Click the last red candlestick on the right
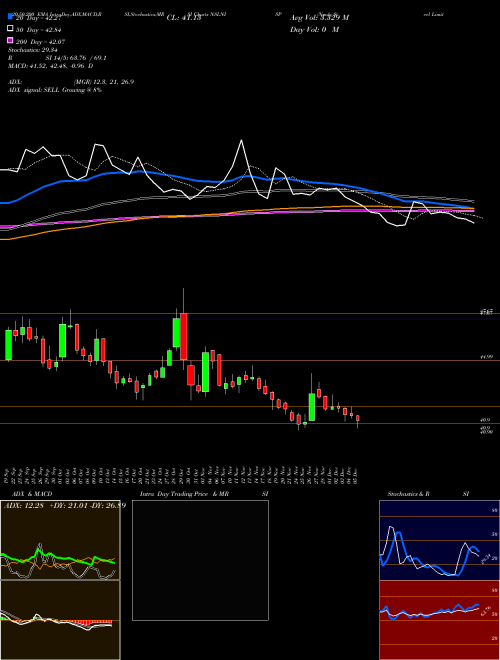Viewport: 500px width, 660px height. tap(358, 418)
